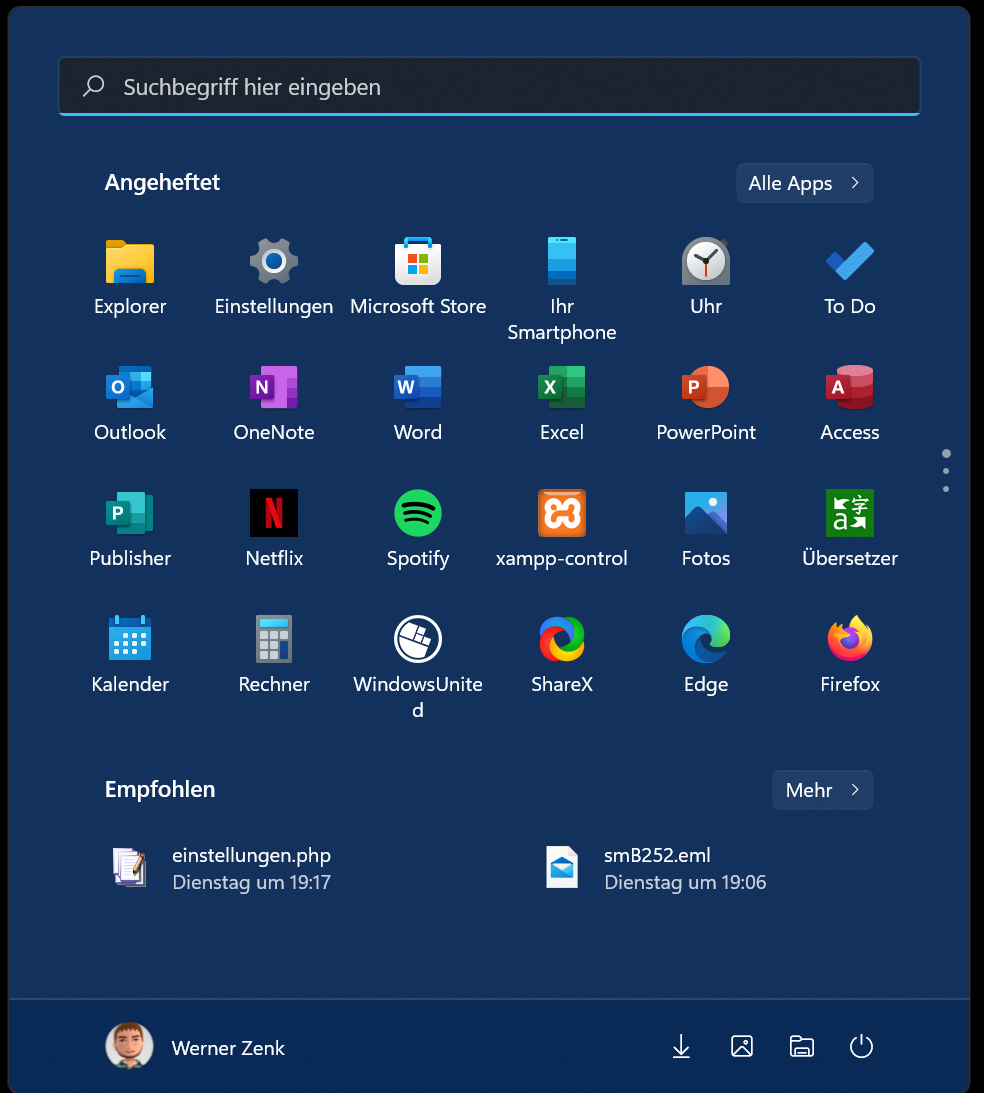Open the Spotify app
The height and width of the screenshot is (1093, 984).
[x=418, y=514]
